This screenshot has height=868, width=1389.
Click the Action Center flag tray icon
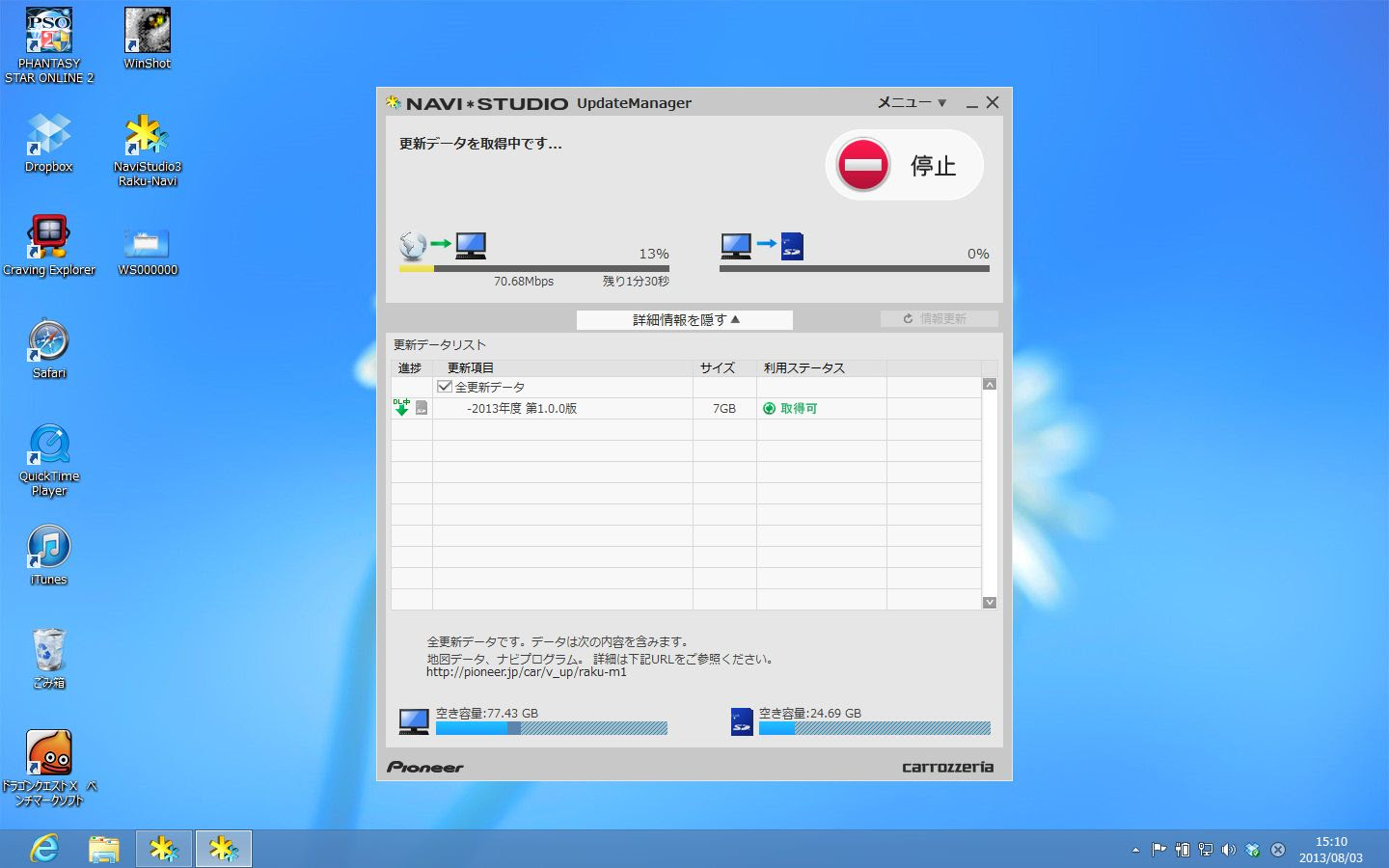(x=1158, y=850)
